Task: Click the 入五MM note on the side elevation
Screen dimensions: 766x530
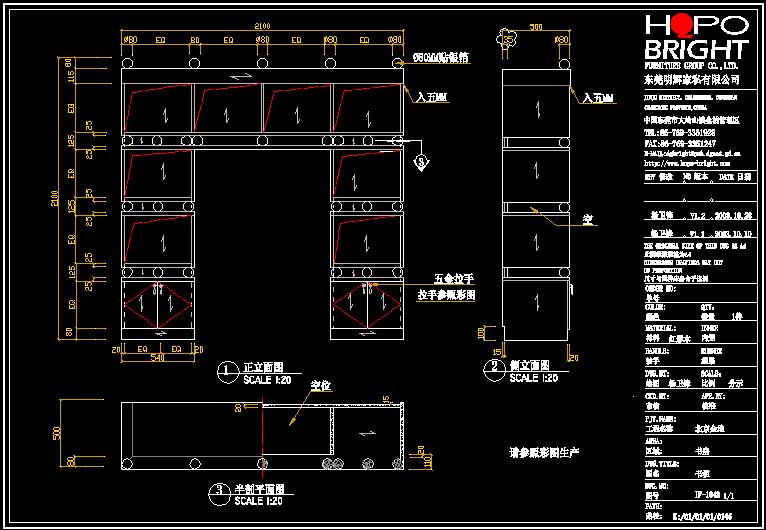Action: (599, 98)
